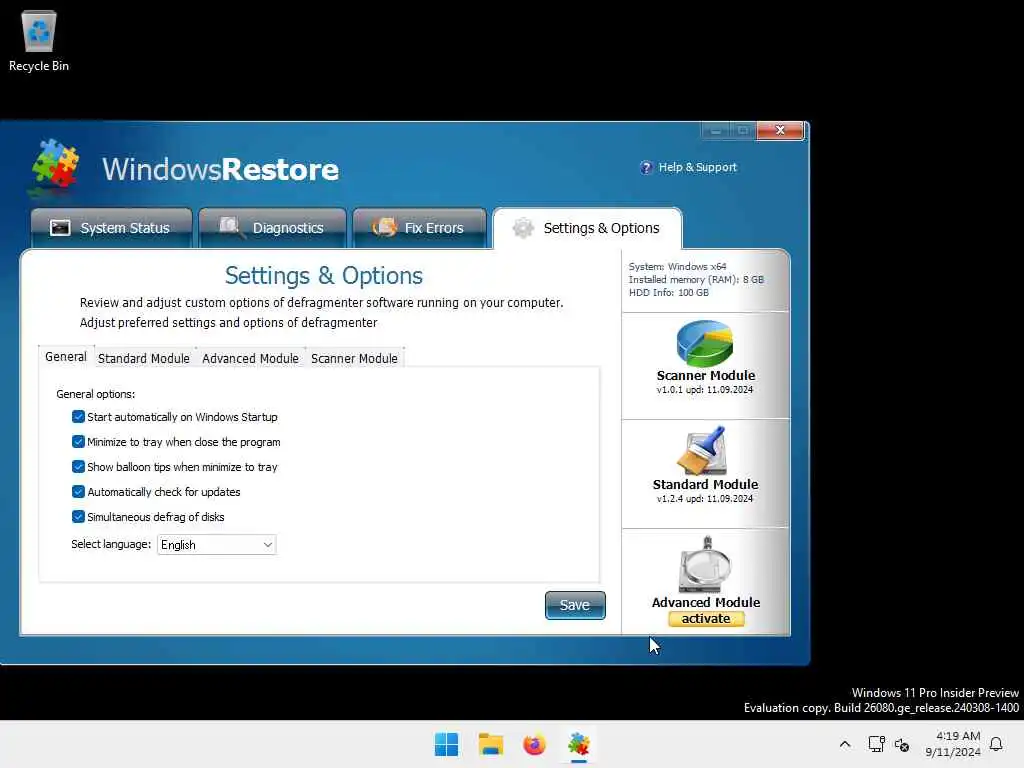Open the Select language dropdown
The height and width of the screenshot is (768, 1024).
217,545
